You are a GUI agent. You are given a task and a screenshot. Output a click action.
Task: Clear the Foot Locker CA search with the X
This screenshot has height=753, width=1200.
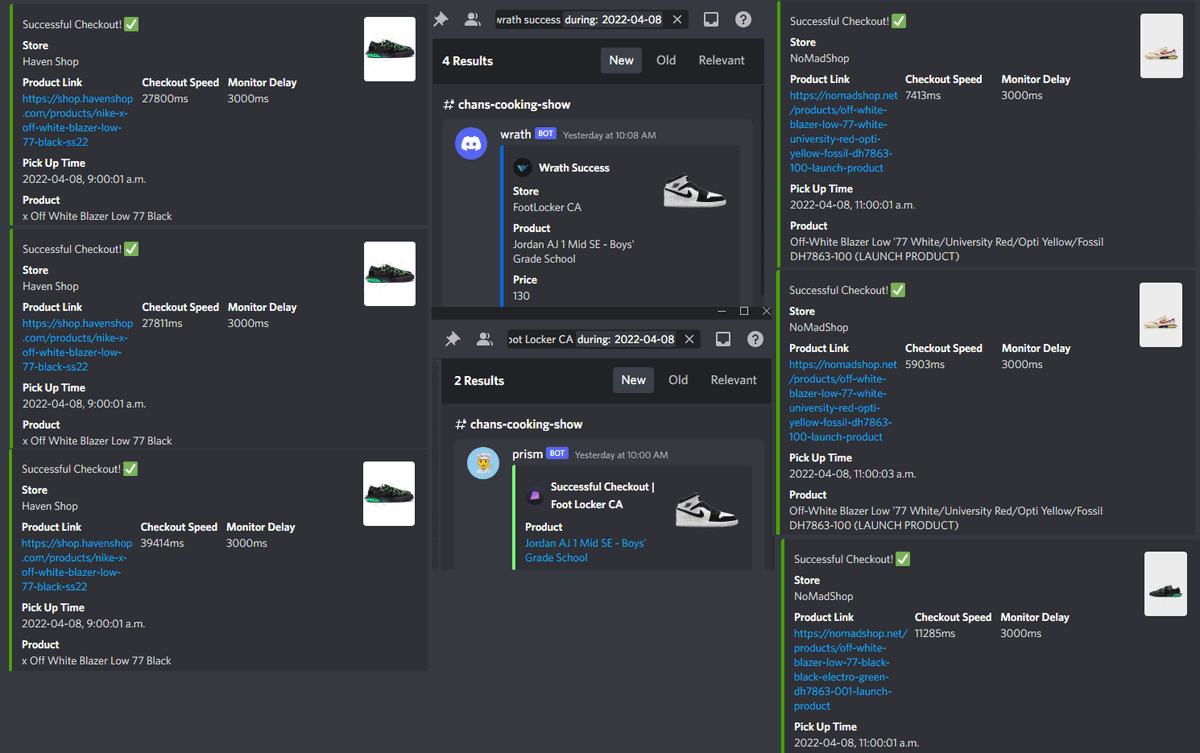(x=689, y=339)
